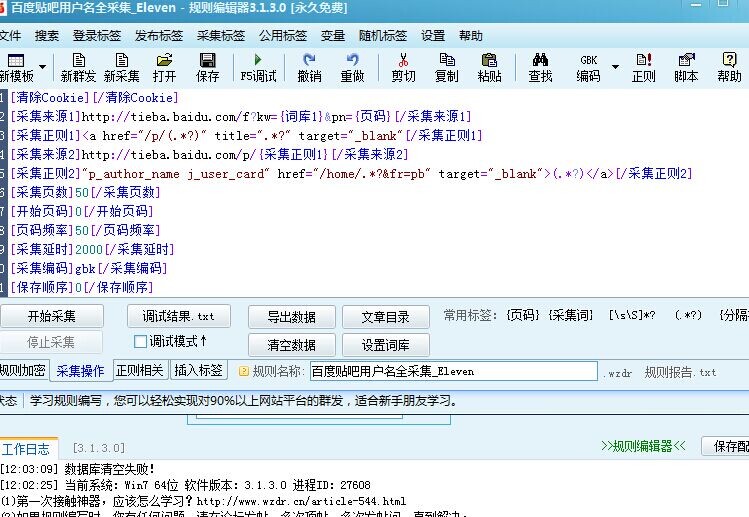This screenshot has height=517, width=749.
Task: Click into the 规则名称 text field
Action: click(x=452, y=371)
